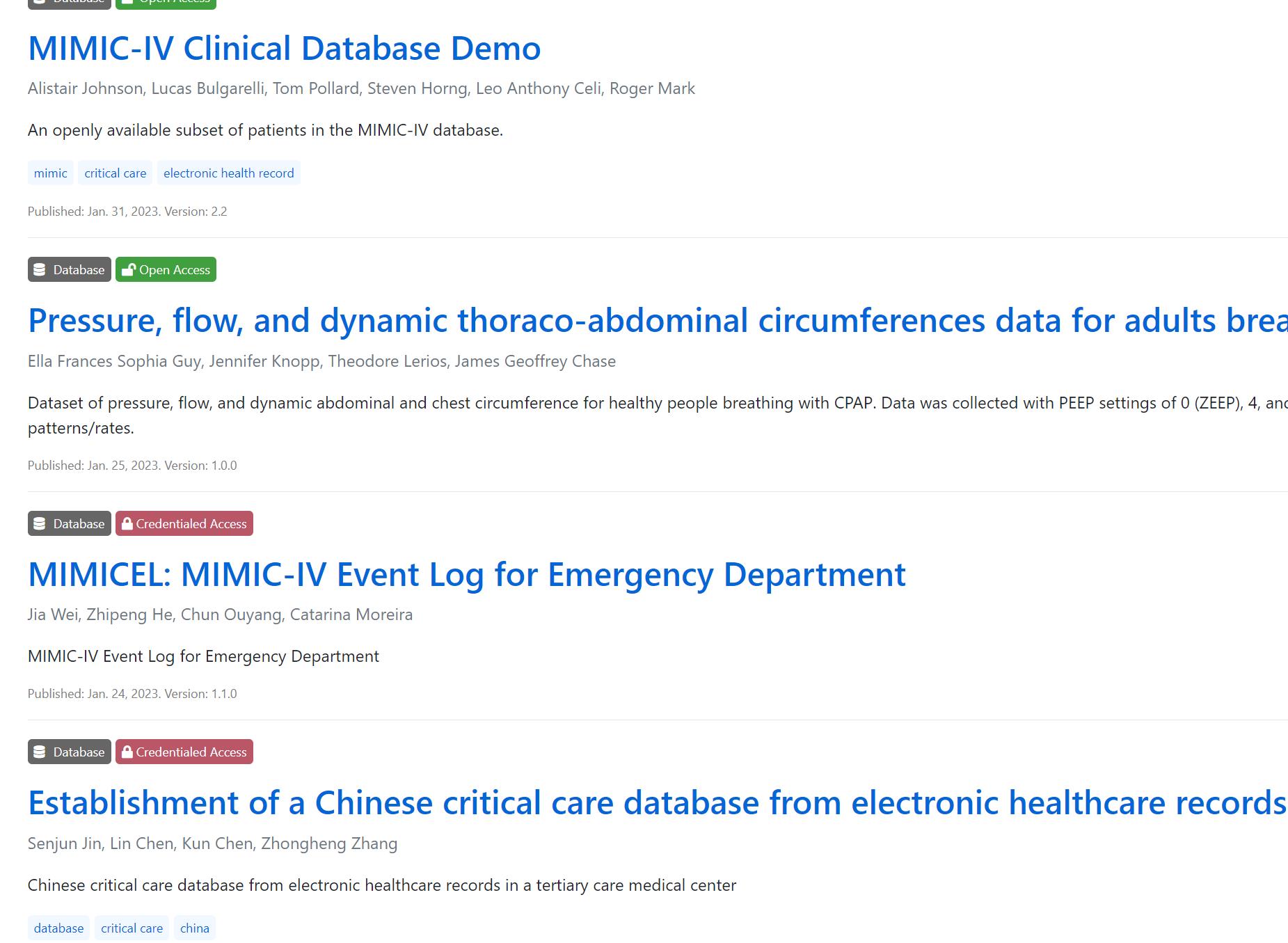Select the 'electronic health record' tag
1288x943 pixels.
coord(228,173)
